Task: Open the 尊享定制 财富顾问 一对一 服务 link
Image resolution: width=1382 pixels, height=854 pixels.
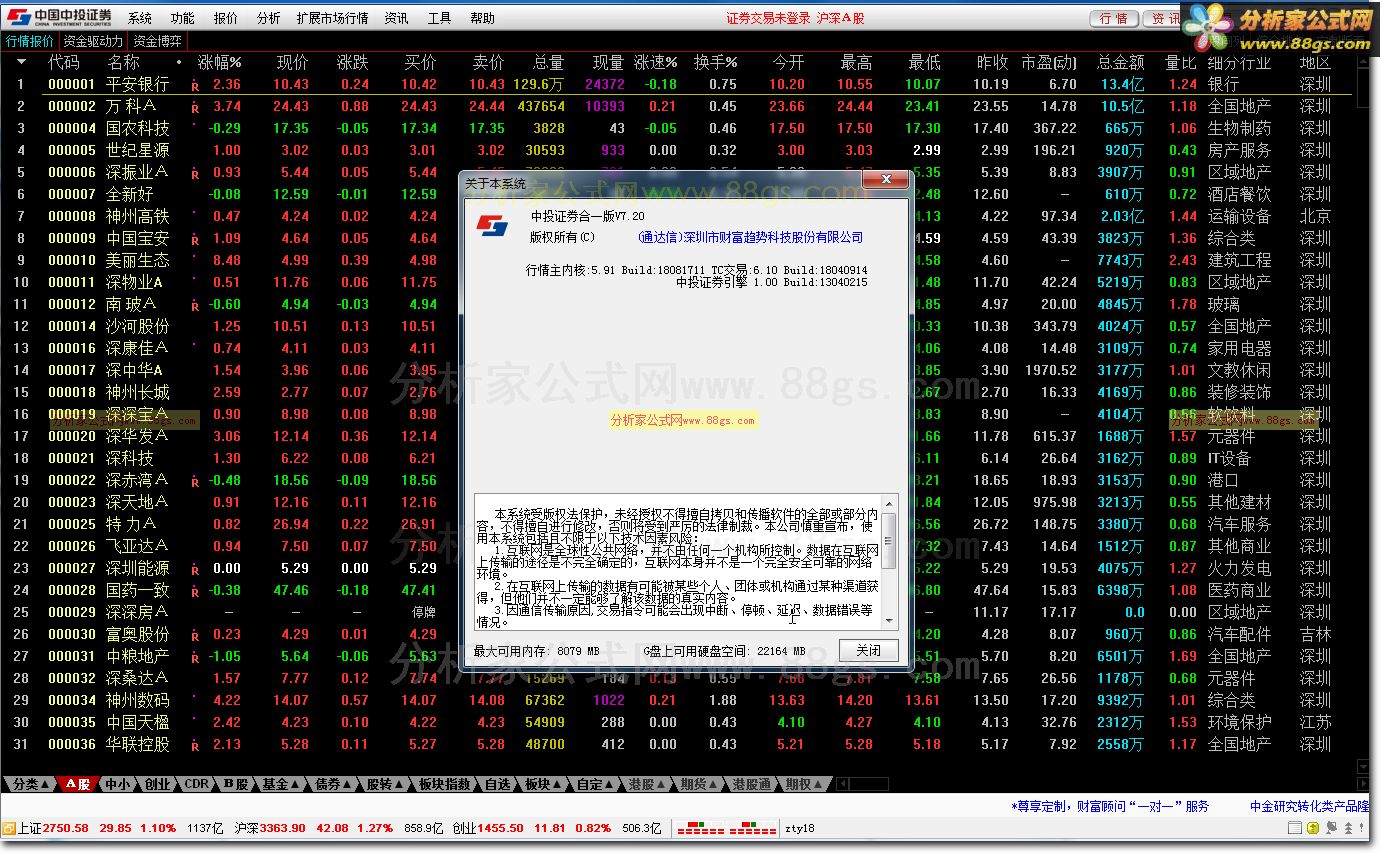Action: (x=1110, y=806)
